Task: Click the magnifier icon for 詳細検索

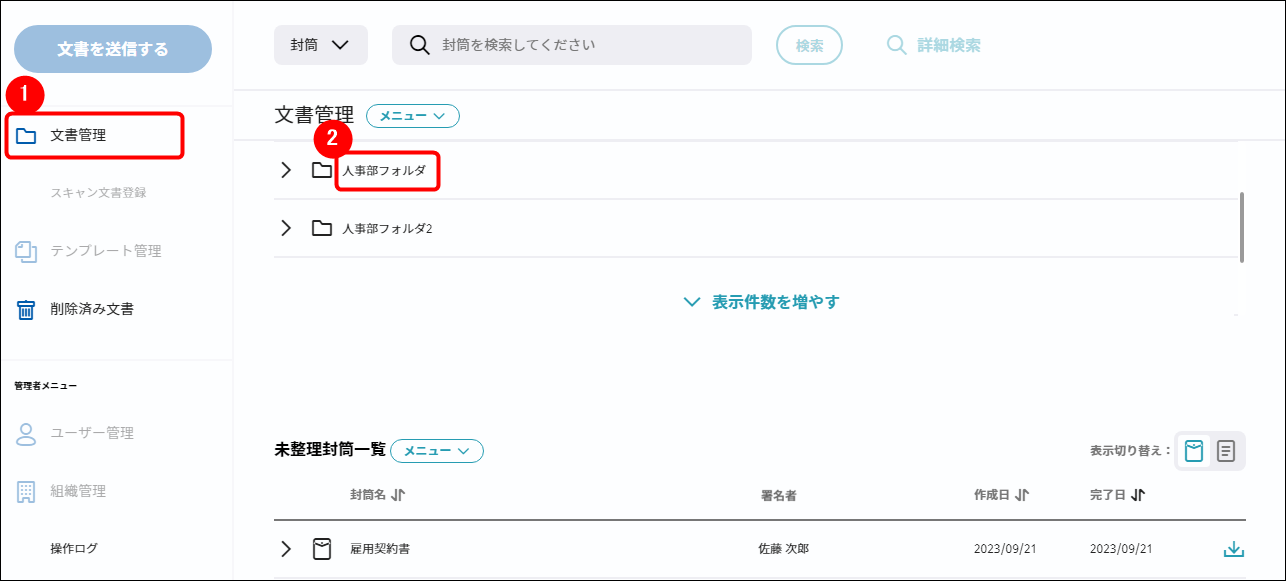Action: [897, 45]
